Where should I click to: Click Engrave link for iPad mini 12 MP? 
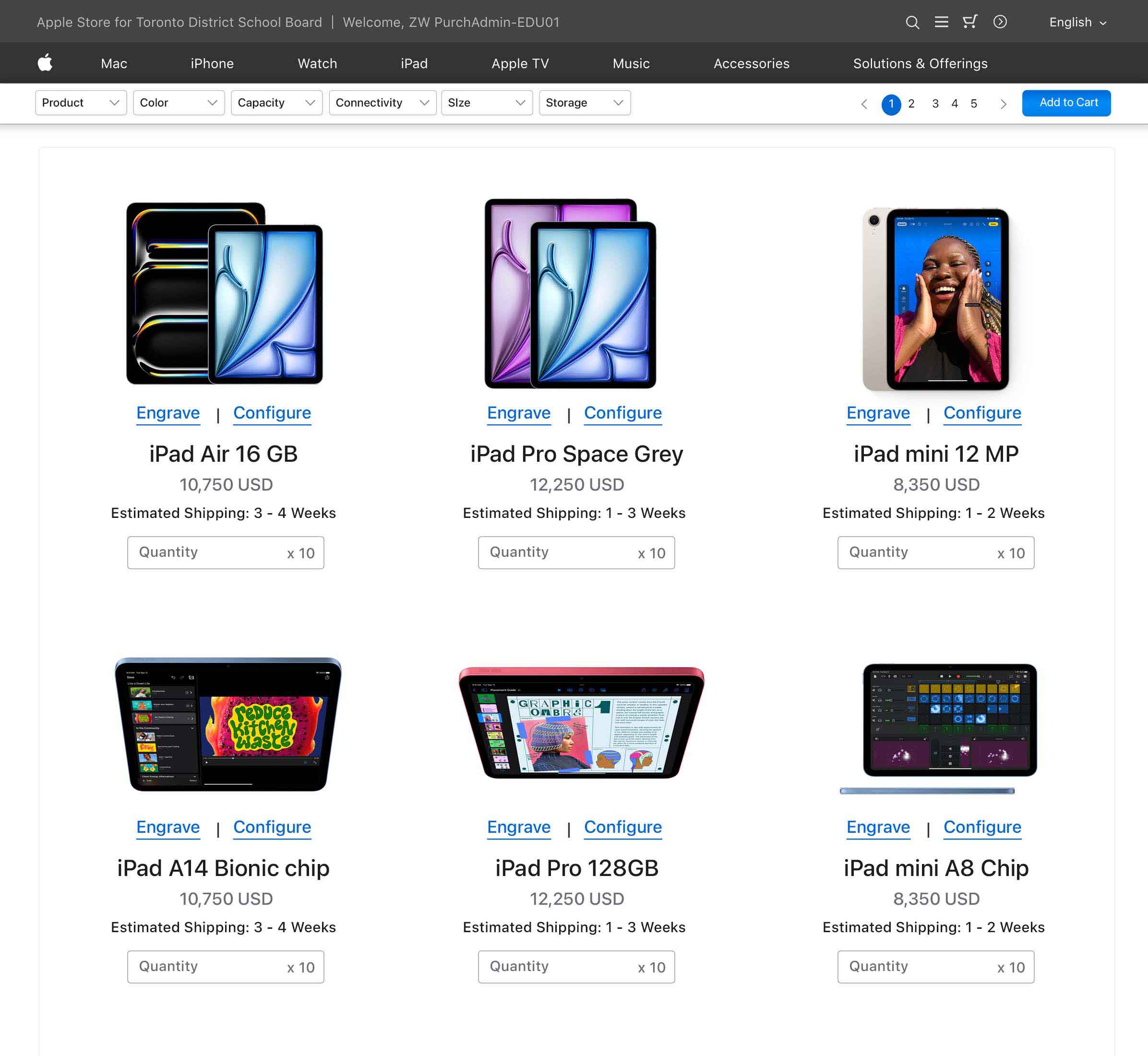pyautogui.click(x=878, y=413)
